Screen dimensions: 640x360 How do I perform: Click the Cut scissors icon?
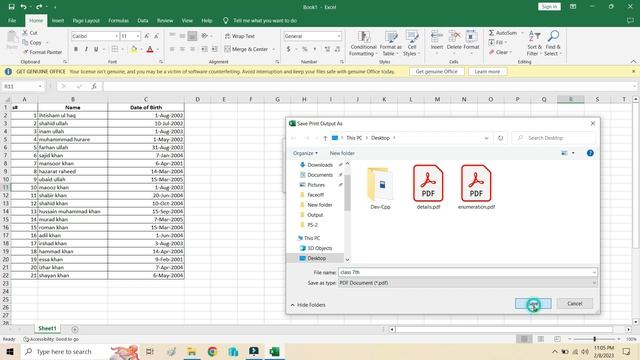tap(25, 32)
